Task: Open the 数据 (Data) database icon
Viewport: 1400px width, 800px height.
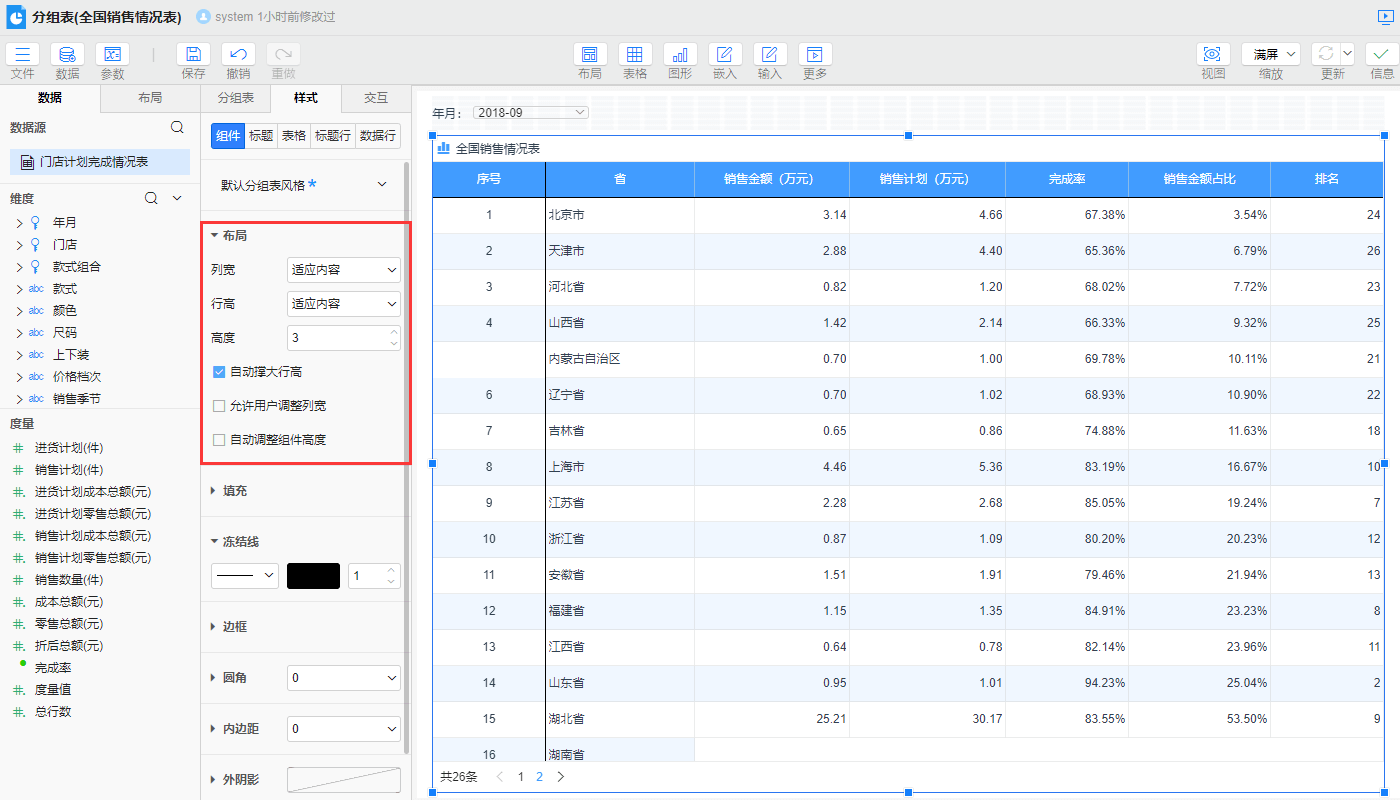Action: (67, 55)
